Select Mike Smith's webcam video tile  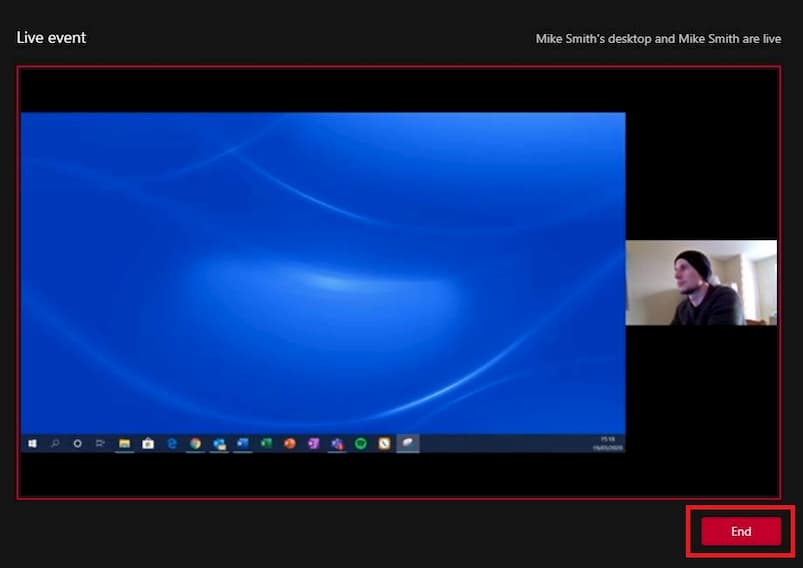pyautogui.click(x=701, y=283)
